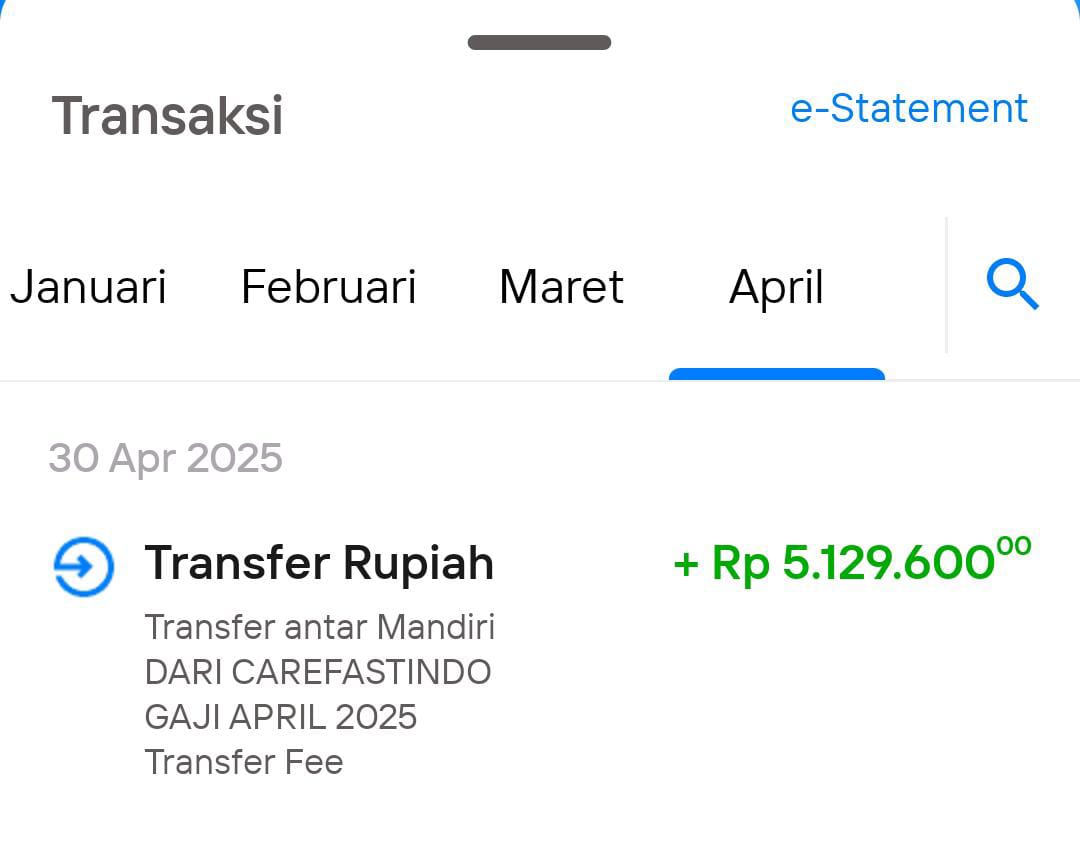
Task: Tap the blue incoming transfer arrow icon
Action: [84, 567]
